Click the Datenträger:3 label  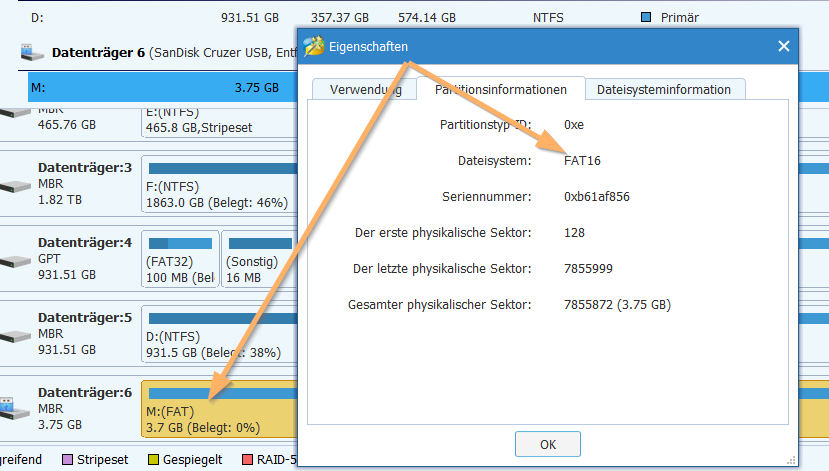[85, 168]
